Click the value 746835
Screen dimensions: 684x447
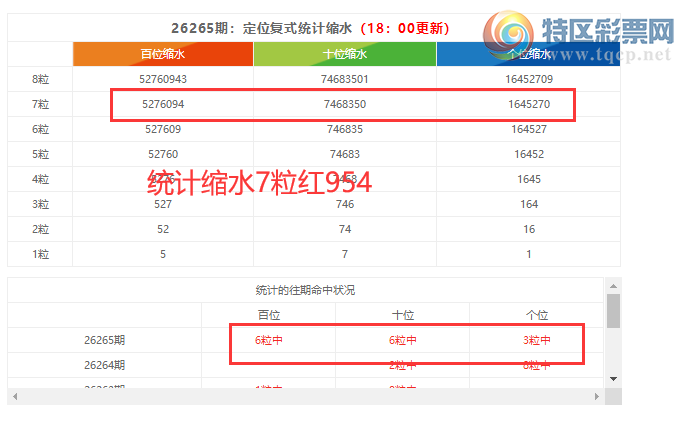[x=345, y=130]
